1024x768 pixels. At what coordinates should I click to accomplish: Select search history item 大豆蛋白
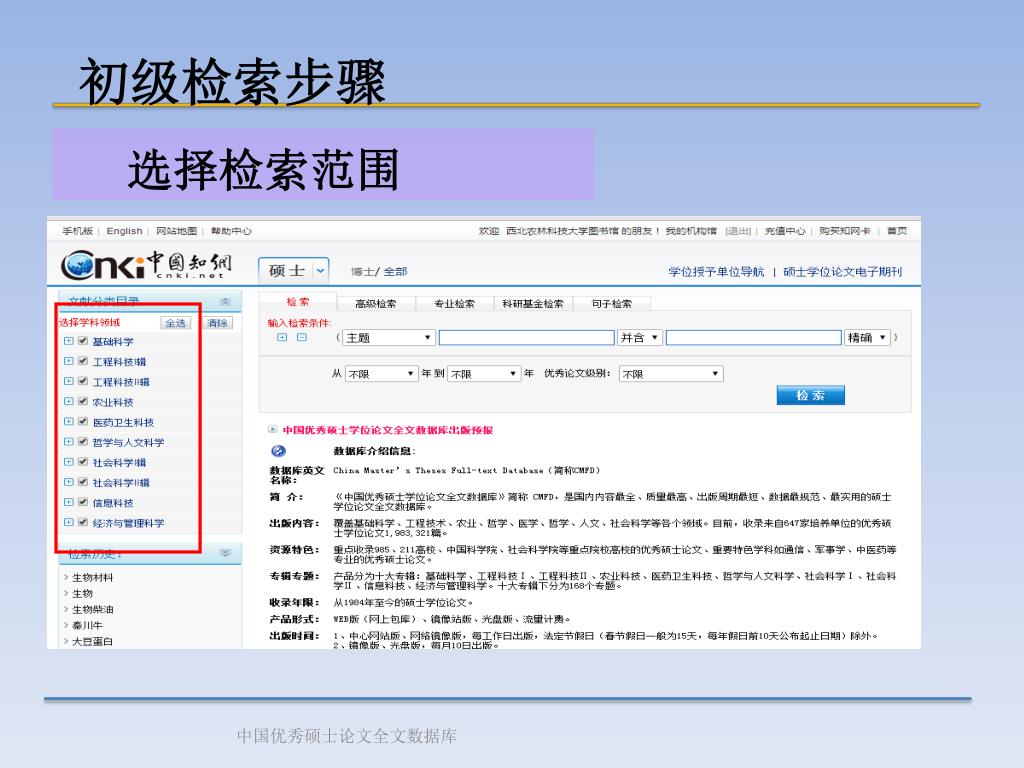tap(93, 641)
